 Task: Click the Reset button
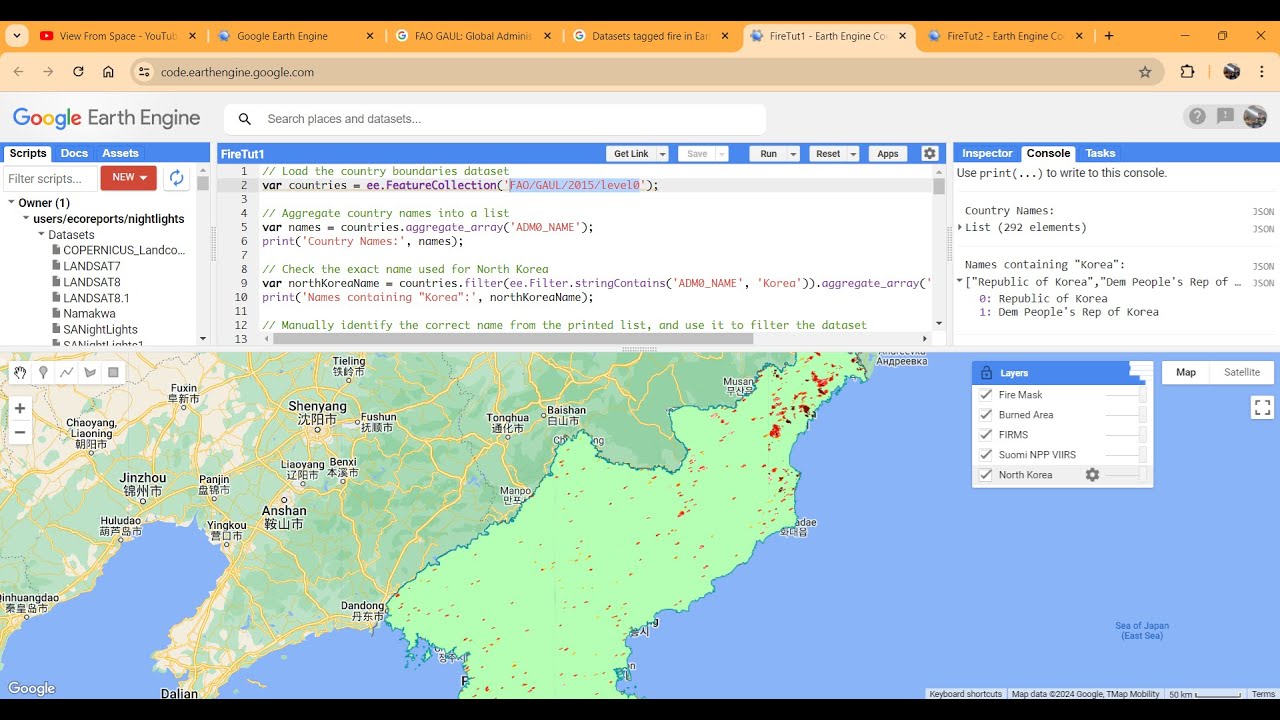pos(828,154)
